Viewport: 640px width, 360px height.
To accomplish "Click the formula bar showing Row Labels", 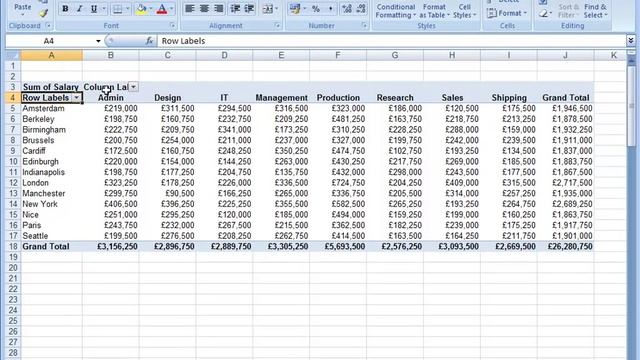I will [392, 41].
